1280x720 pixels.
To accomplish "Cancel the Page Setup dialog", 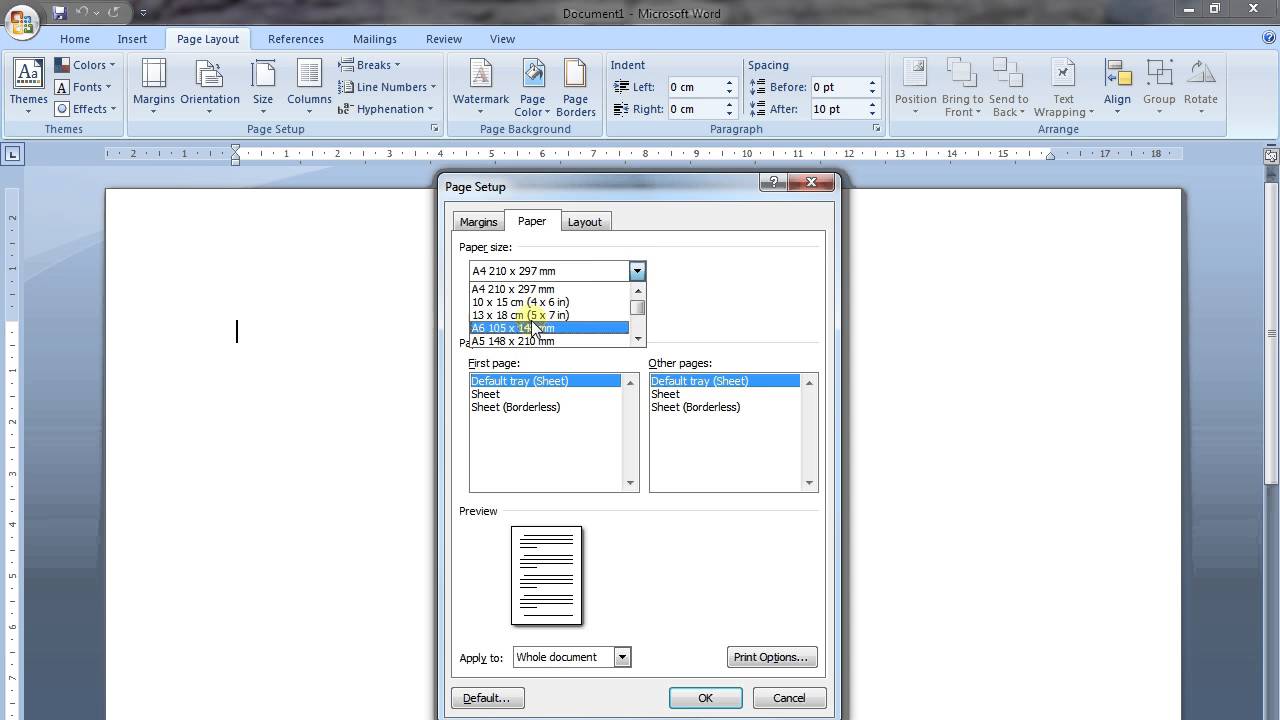I will pyautogui.click(x=788, y=698).
